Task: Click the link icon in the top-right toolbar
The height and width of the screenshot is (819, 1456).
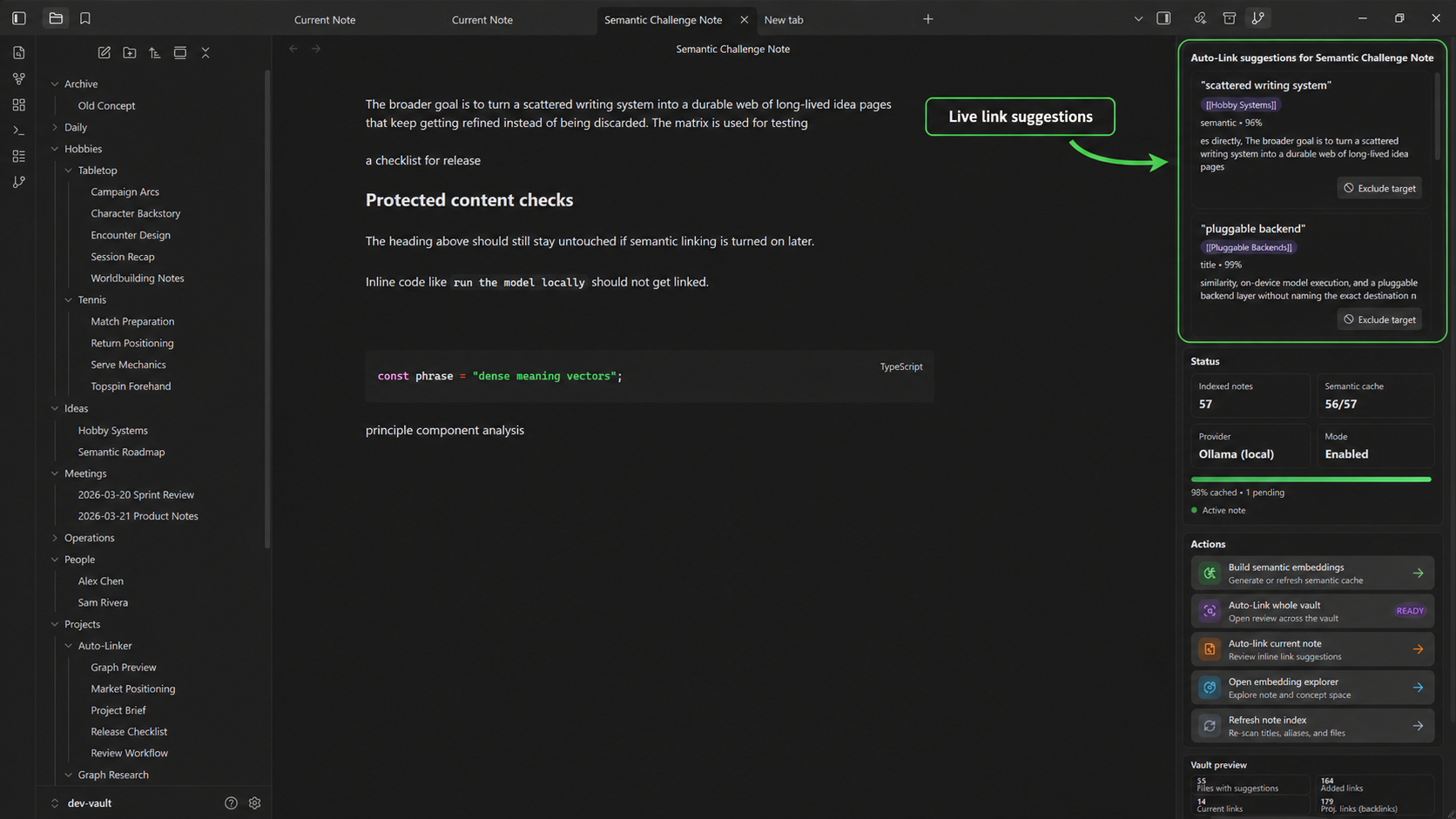Action: (x=1200, y=18)
